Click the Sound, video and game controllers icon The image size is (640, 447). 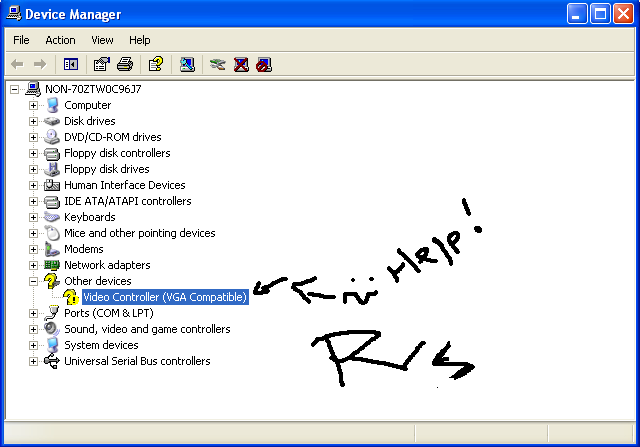coord(52,329)
